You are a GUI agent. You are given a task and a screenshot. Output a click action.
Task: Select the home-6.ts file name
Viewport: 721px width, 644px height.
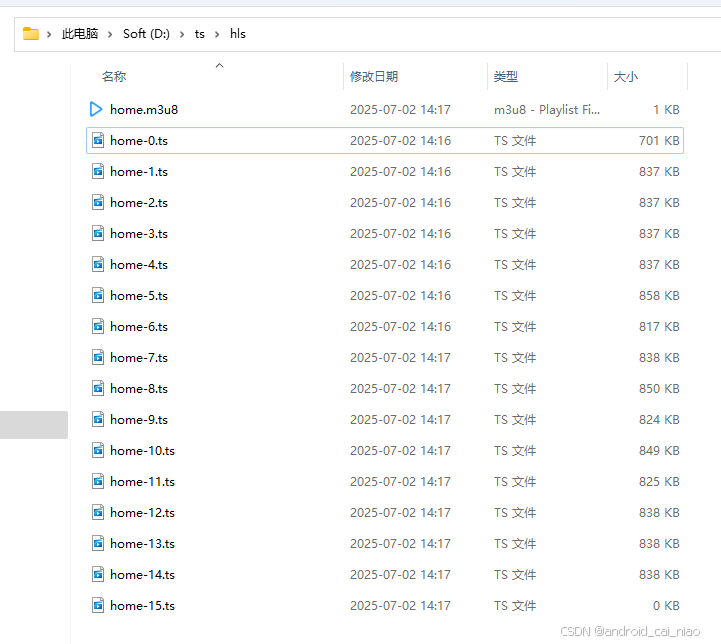(139, 326)
